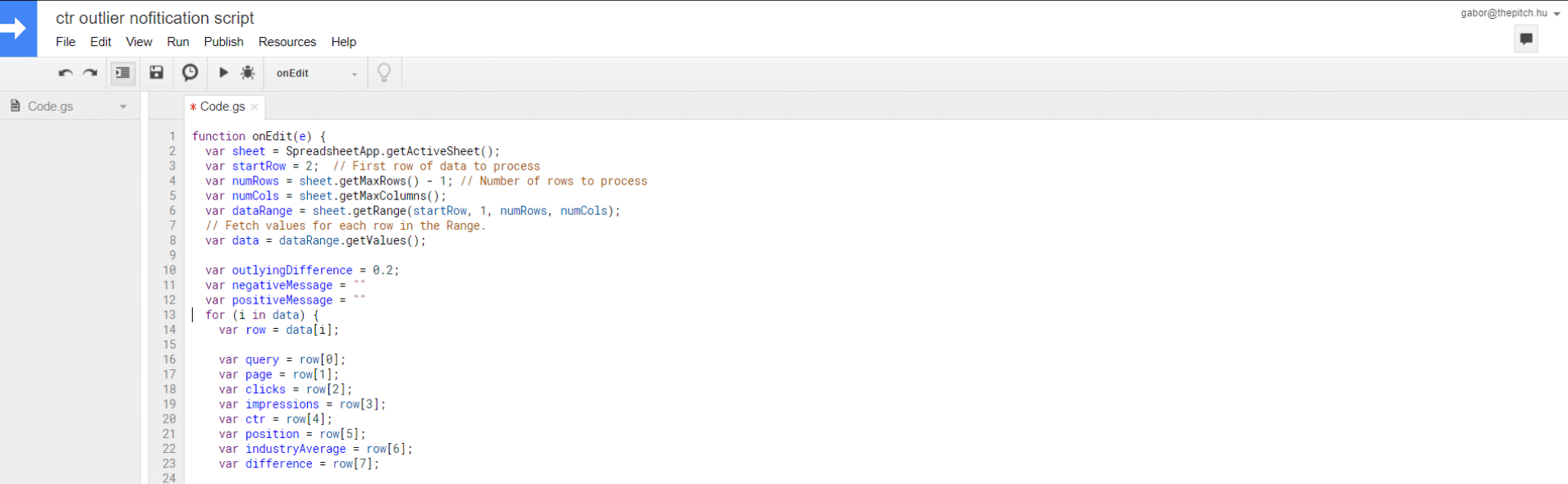The image size is (1568, 484).
Task: Select Code.gs in the file sidebar
Action: click(50, 107)
